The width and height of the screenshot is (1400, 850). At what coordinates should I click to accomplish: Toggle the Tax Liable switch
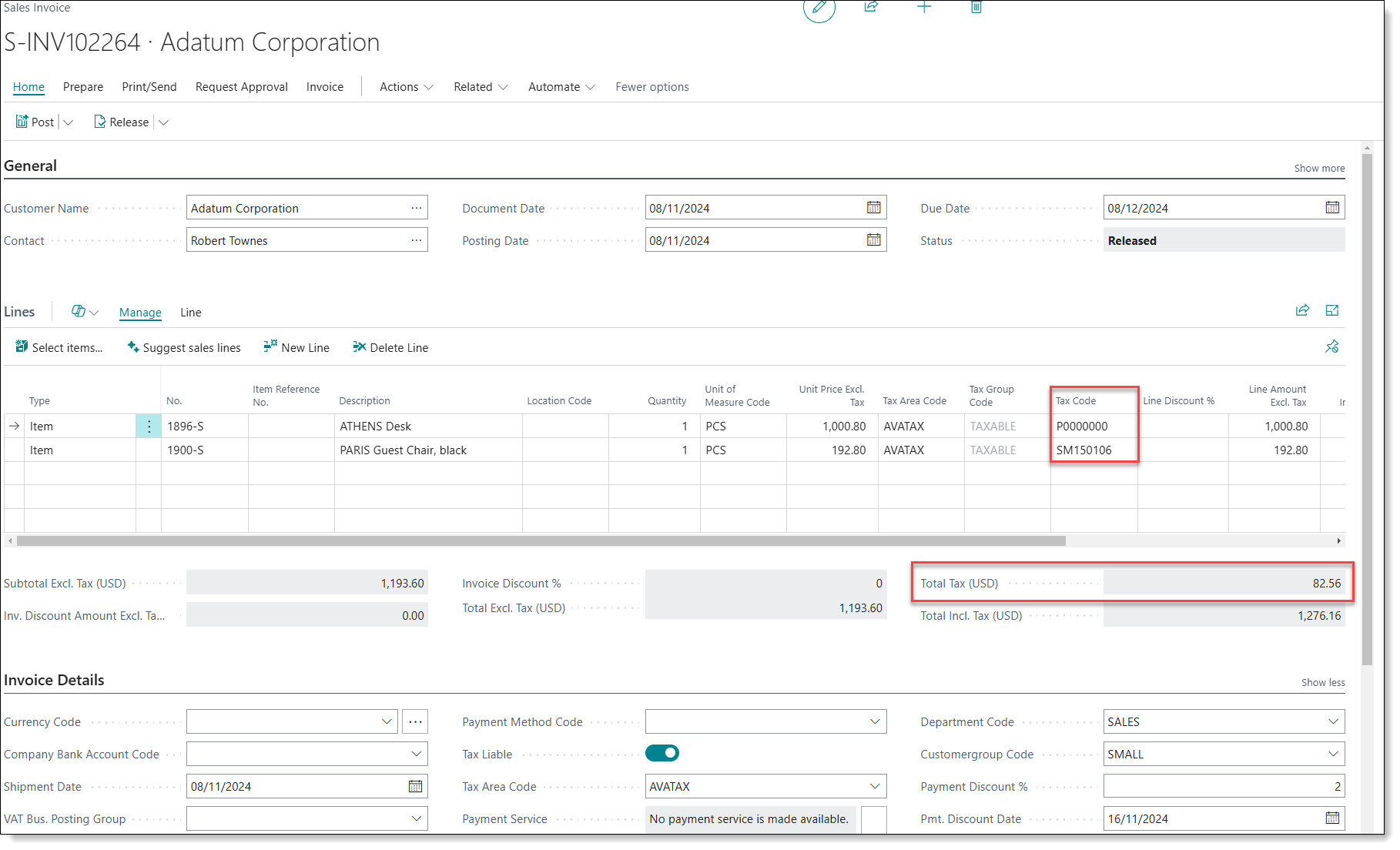point(662,753)
